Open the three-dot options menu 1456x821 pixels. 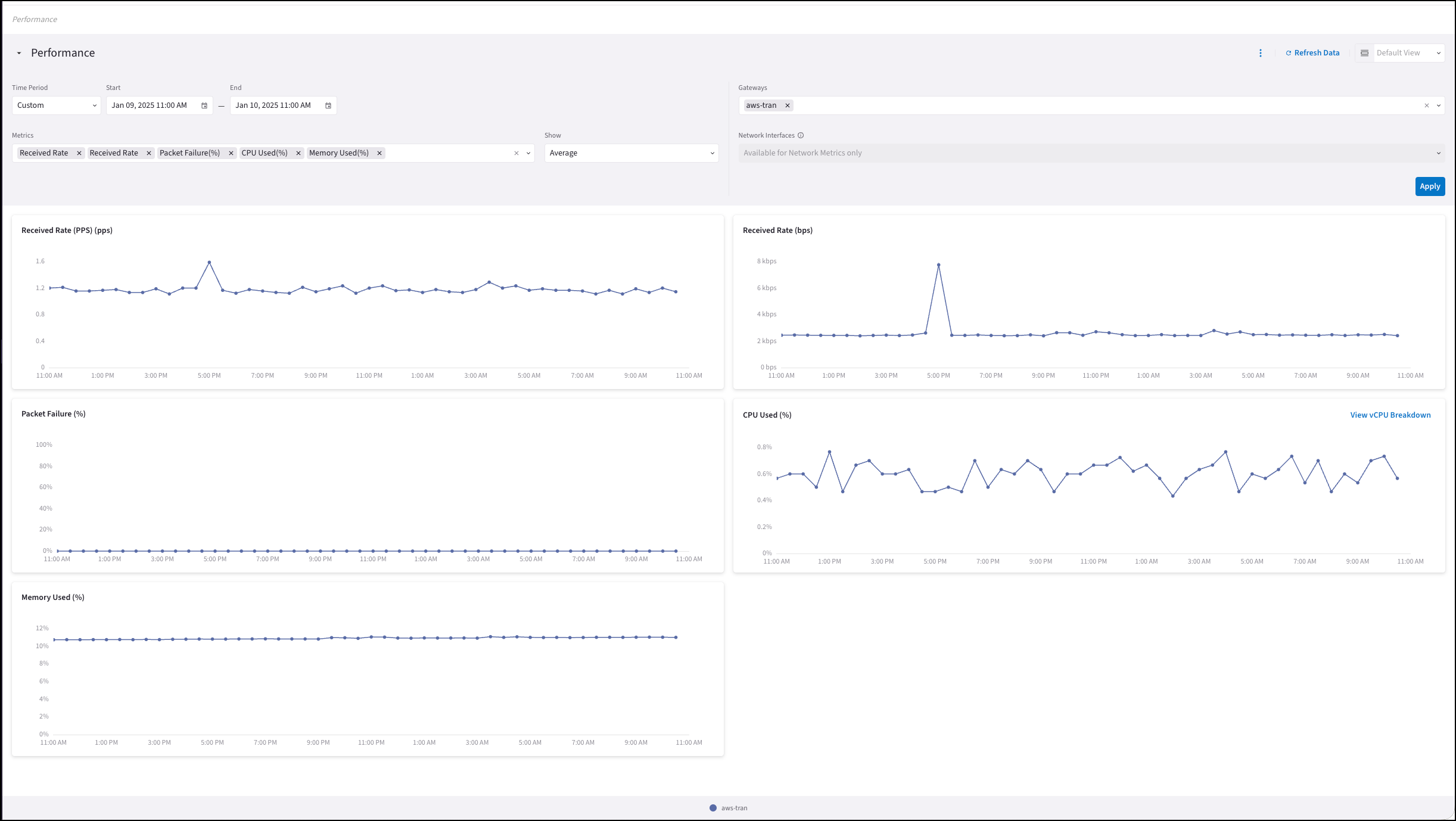(x=1261, y=52)
